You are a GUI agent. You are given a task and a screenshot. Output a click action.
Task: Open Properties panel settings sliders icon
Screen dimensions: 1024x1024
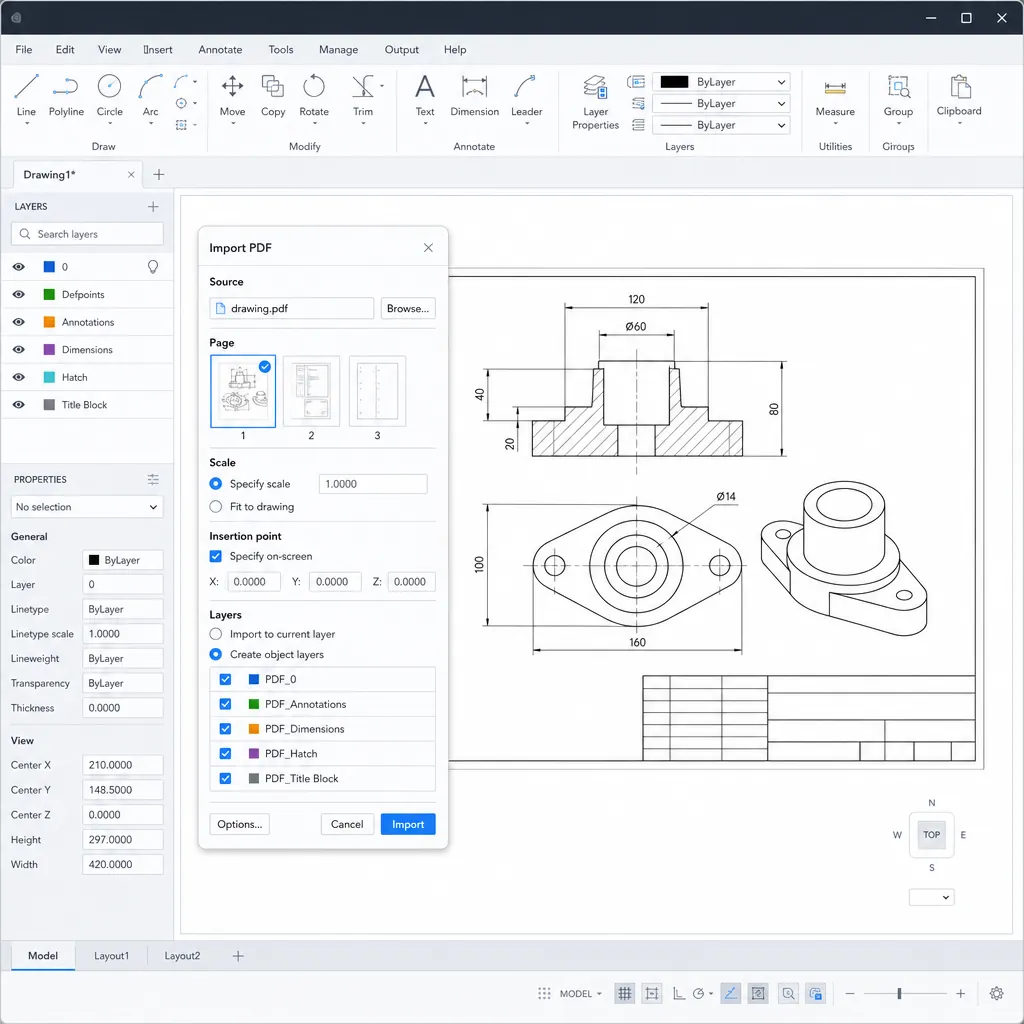[153, 479]
